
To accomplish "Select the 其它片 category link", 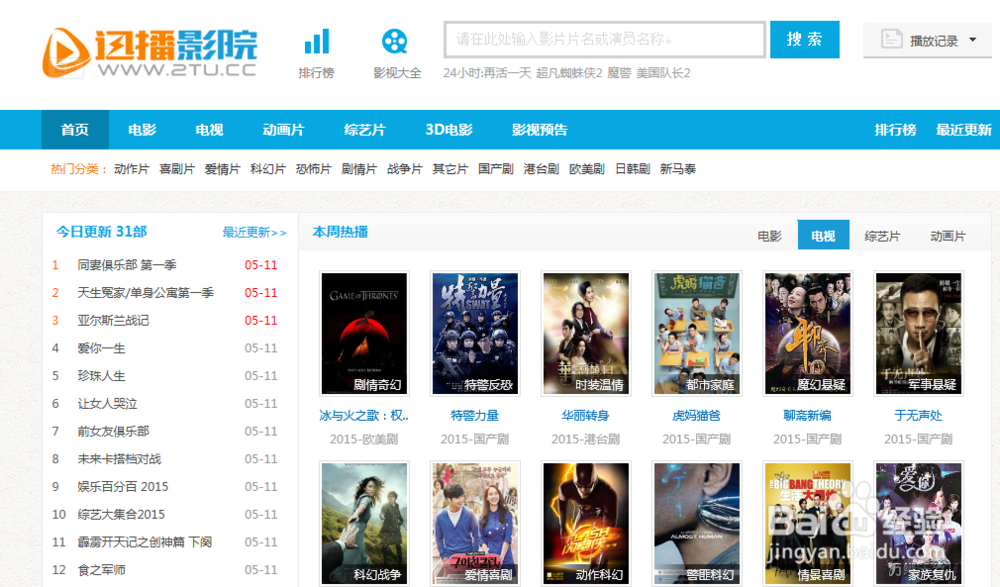I will 450,169.
